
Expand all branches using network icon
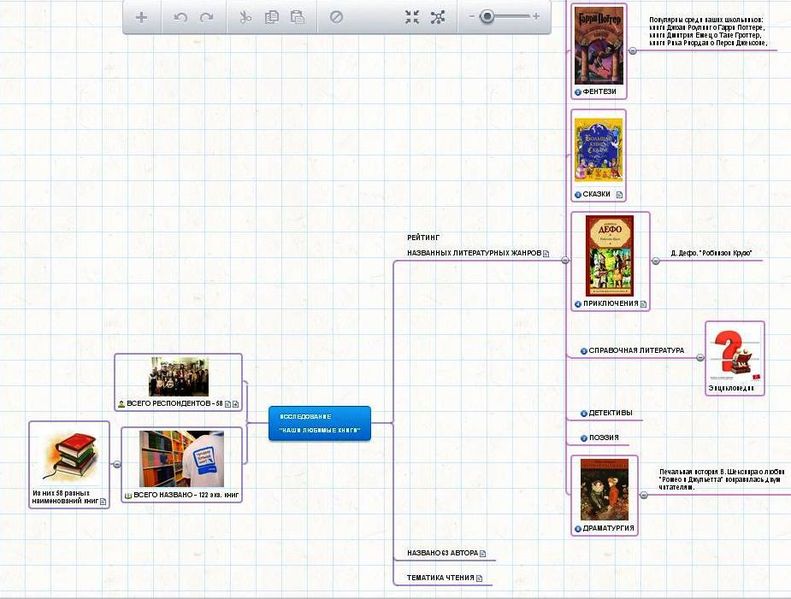click(438, 17)
